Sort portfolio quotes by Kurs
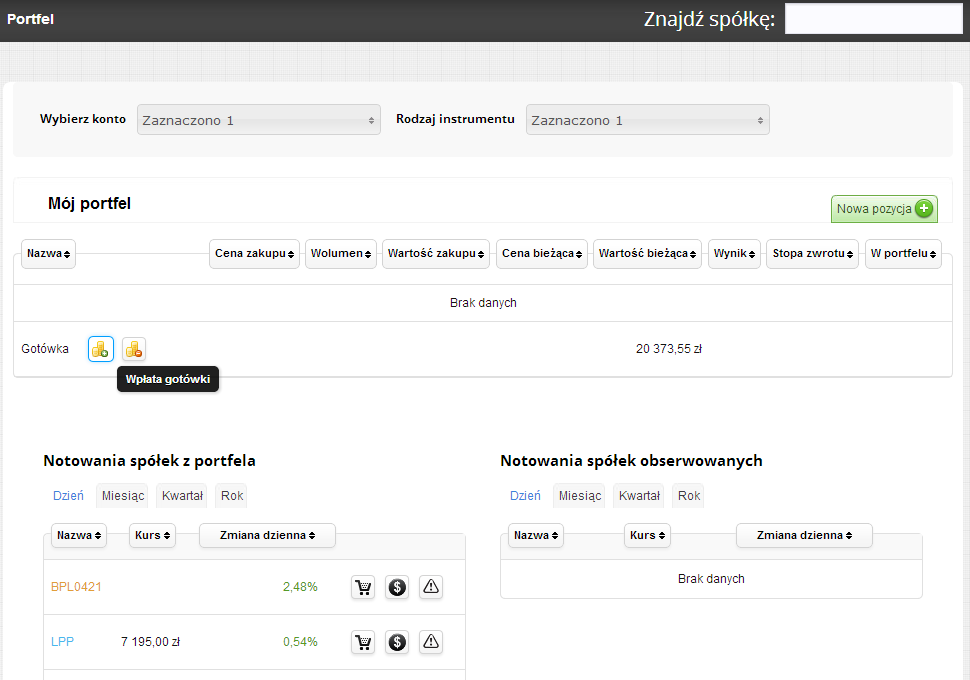This screenshot has height=680, width=970. coord(152,536)
